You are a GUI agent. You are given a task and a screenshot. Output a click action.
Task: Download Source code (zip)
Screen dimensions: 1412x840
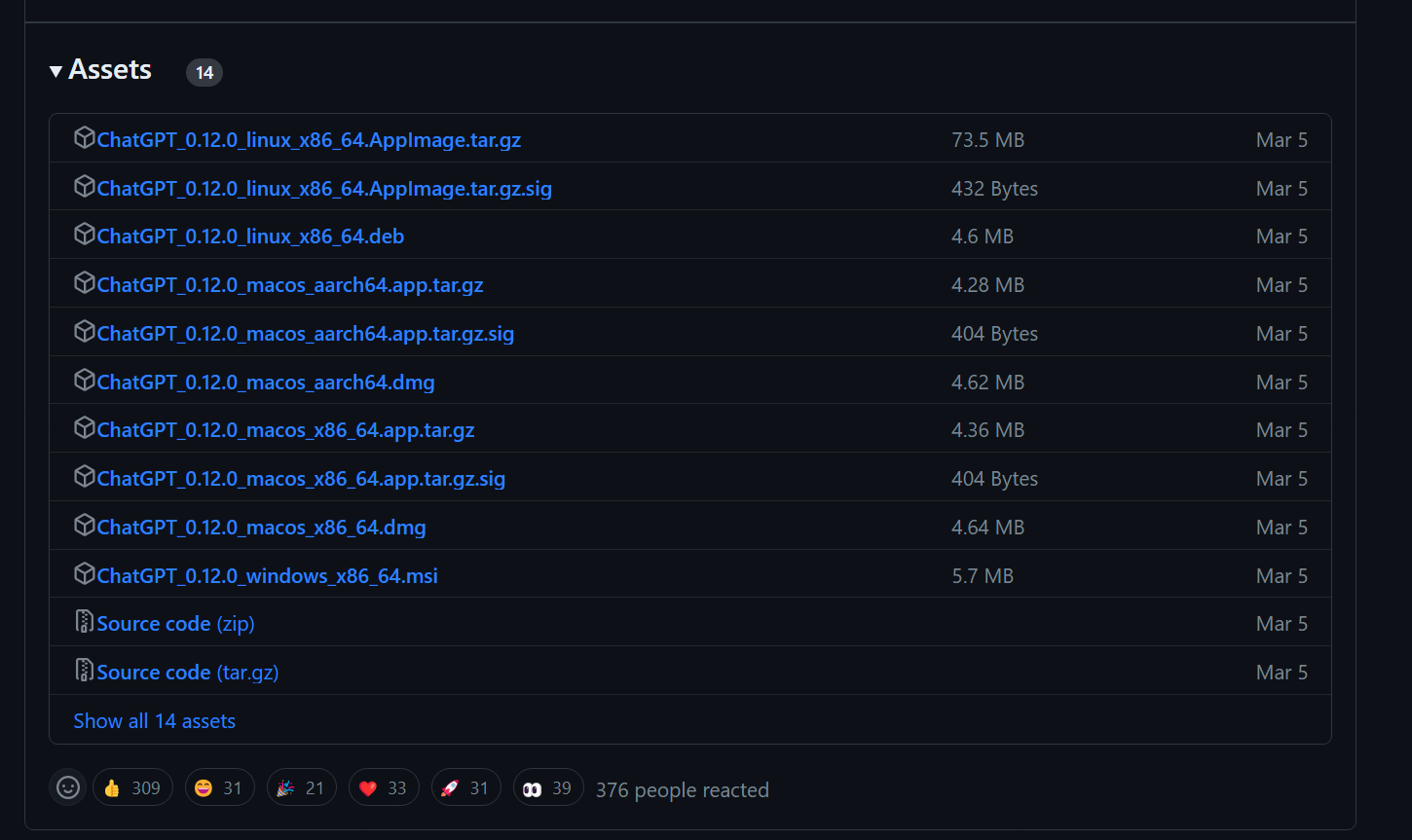[x=176, y=624]
